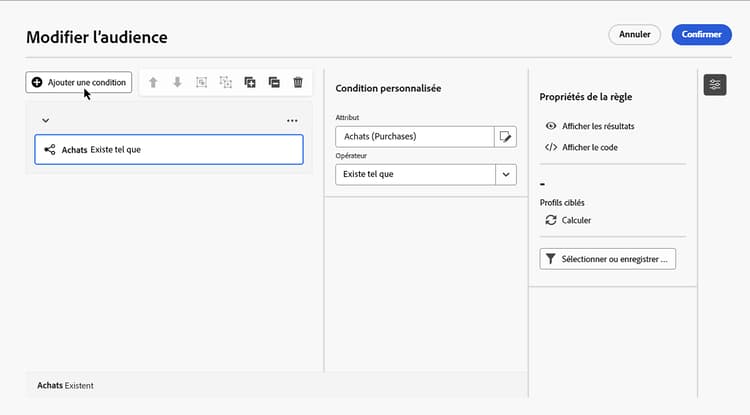This screenshot has width=750, height=415.
Task: Click the move down arrow icon
Action: [177, 82]
